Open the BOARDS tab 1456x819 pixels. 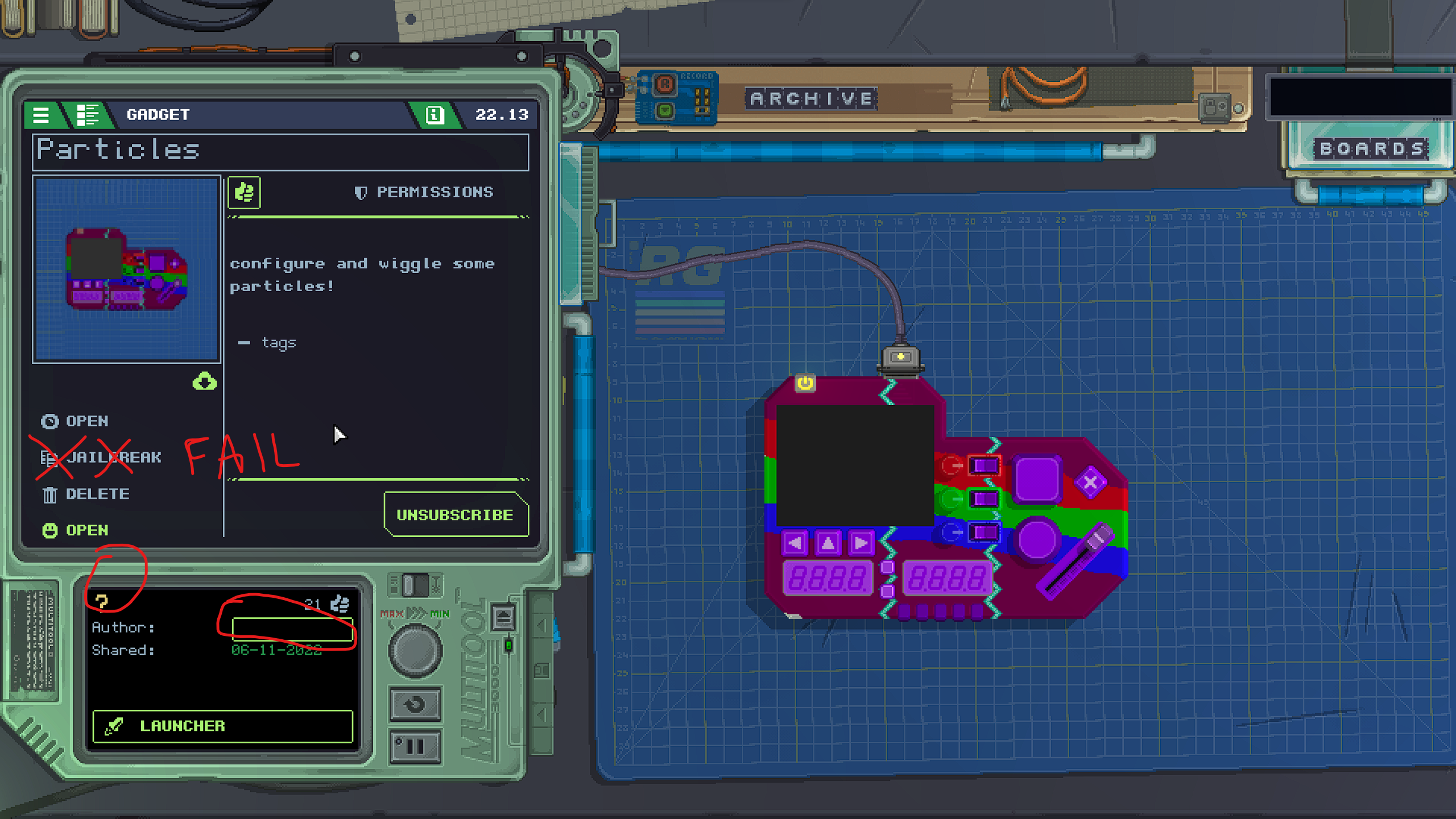tap(1371, 149)
